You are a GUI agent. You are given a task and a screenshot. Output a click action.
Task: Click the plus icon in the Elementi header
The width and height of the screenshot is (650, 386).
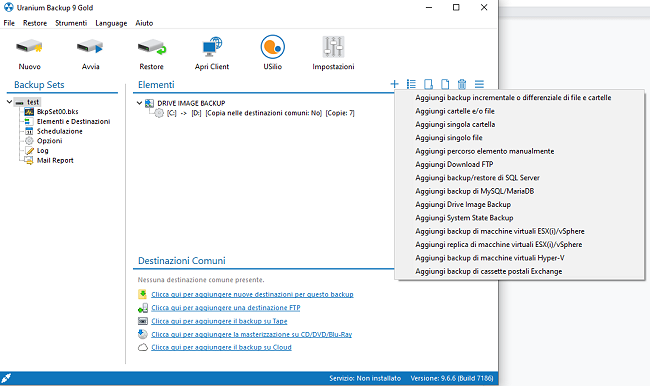click(x=394, y=84)
